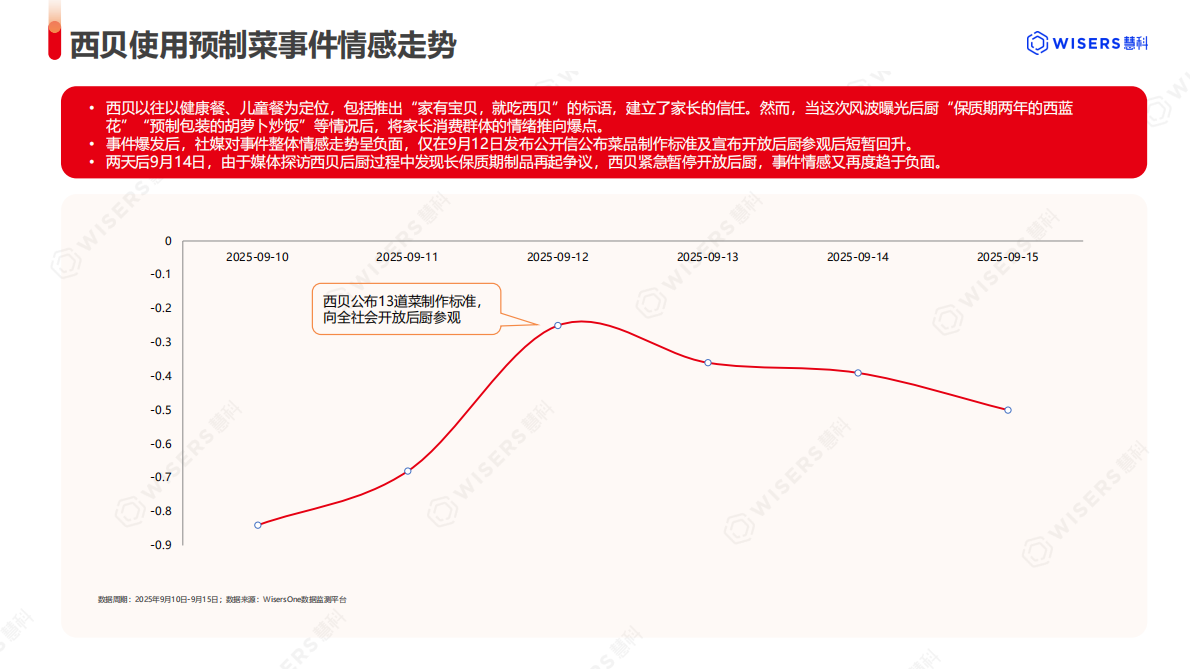Select the 2025-09-11 axis label

405,256
